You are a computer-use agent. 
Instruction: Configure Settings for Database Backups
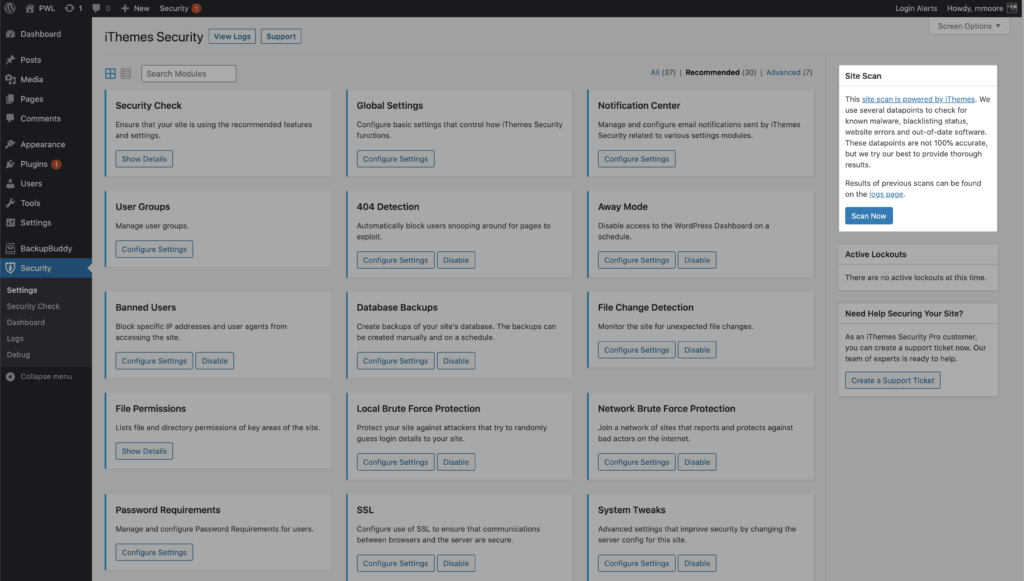click(x=396, y=360)
